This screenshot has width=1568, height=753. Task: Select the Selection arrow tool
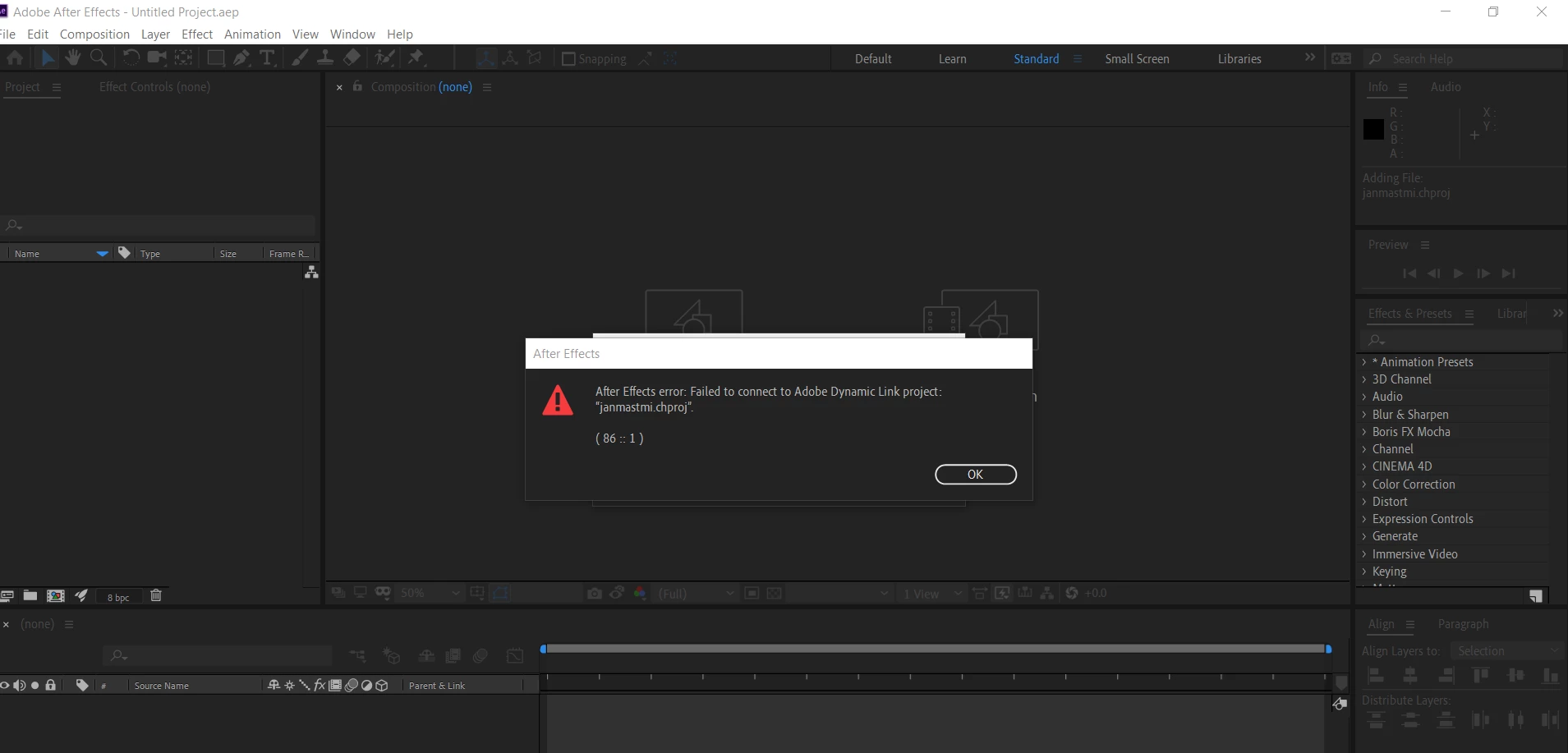coord(48,57)
